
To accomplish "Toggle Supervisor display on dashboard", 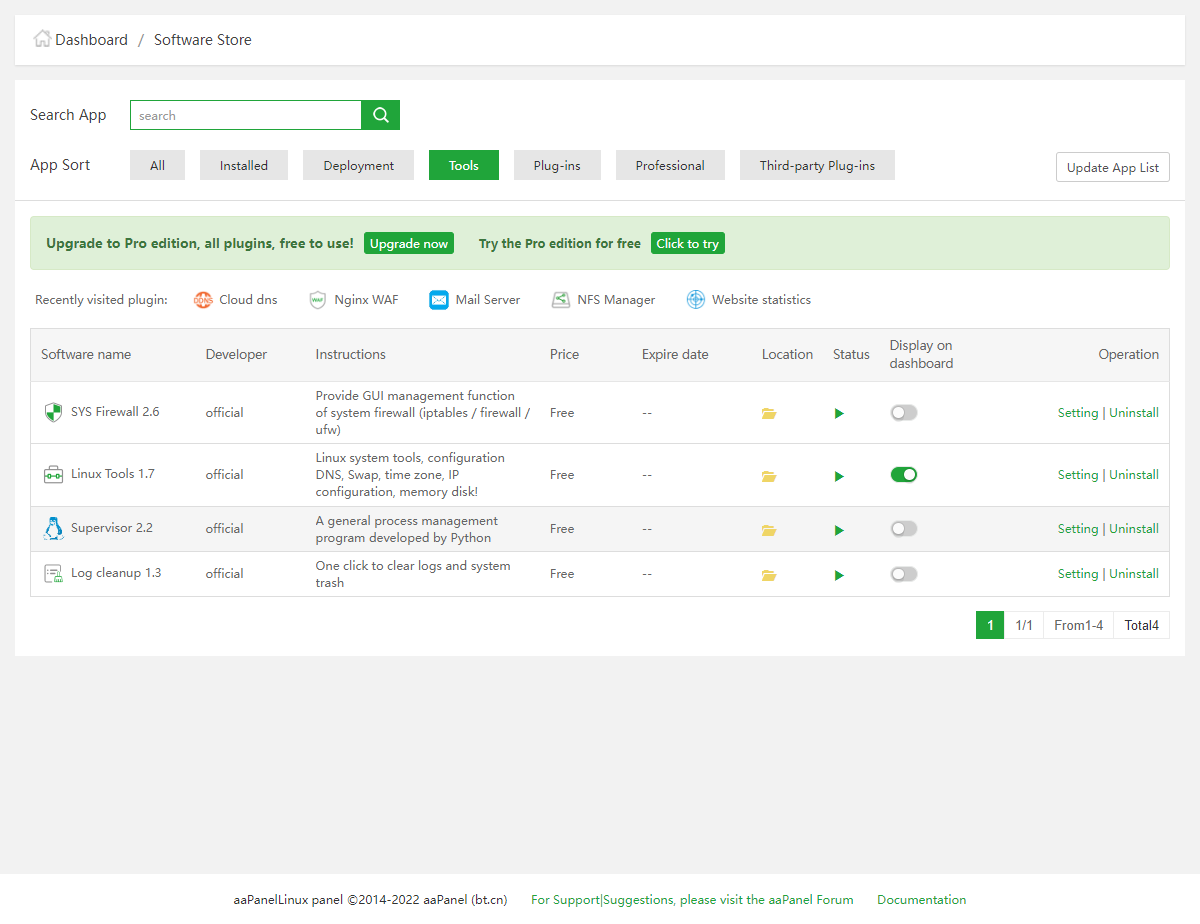I will 904,529.
